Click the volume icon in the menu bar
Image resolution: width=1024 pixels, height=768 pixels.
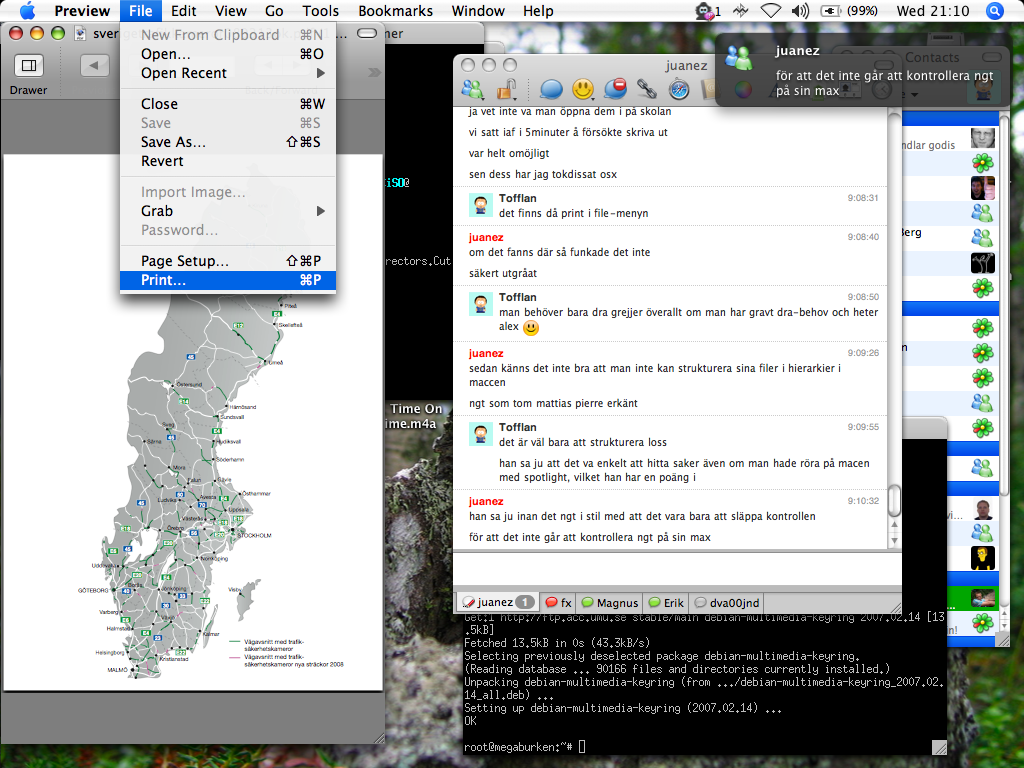799,10
